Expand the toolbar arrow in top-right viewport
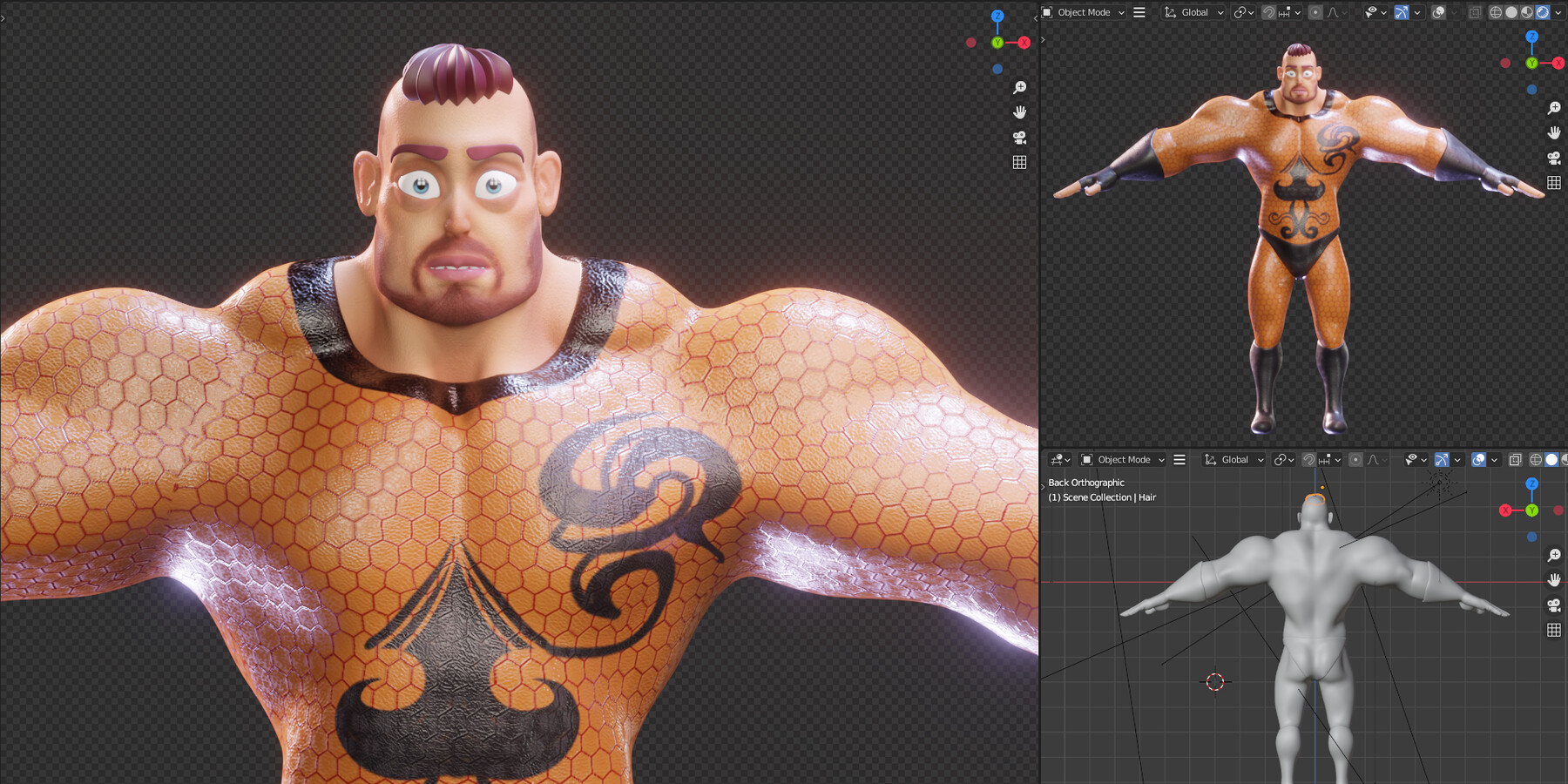 pos(1043,39)
